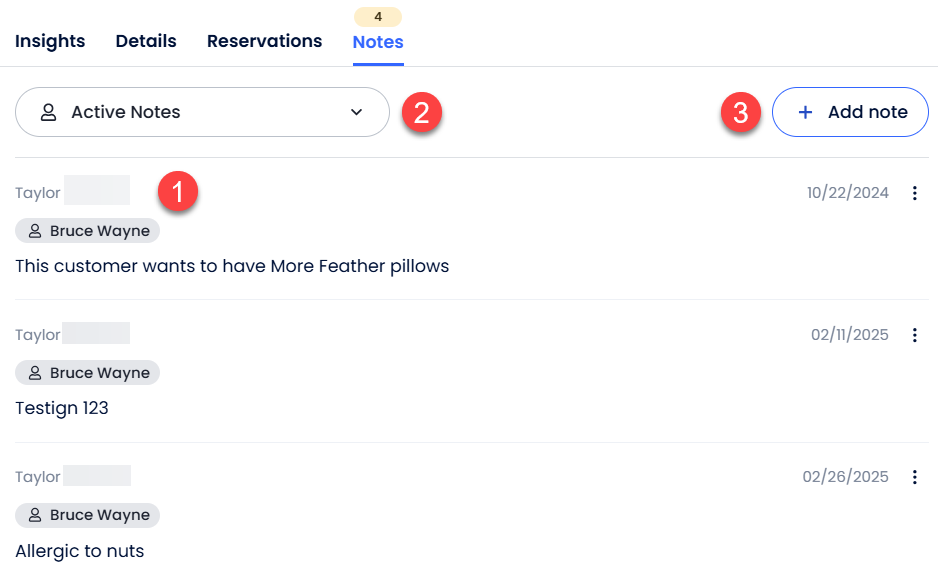Viewport: 938px width, 576px height.
Task: Click the red numbered marker 3
Action: [x=740, y=112]
